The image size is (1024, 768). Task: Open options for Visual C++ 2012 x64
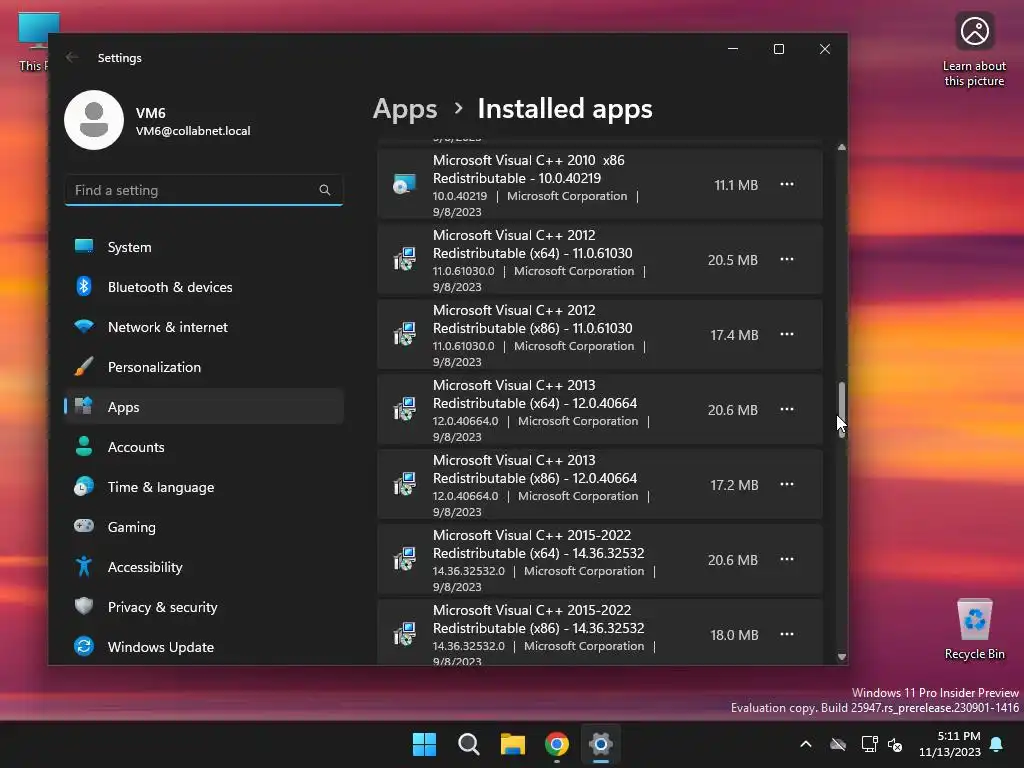[x=787, y=259]
